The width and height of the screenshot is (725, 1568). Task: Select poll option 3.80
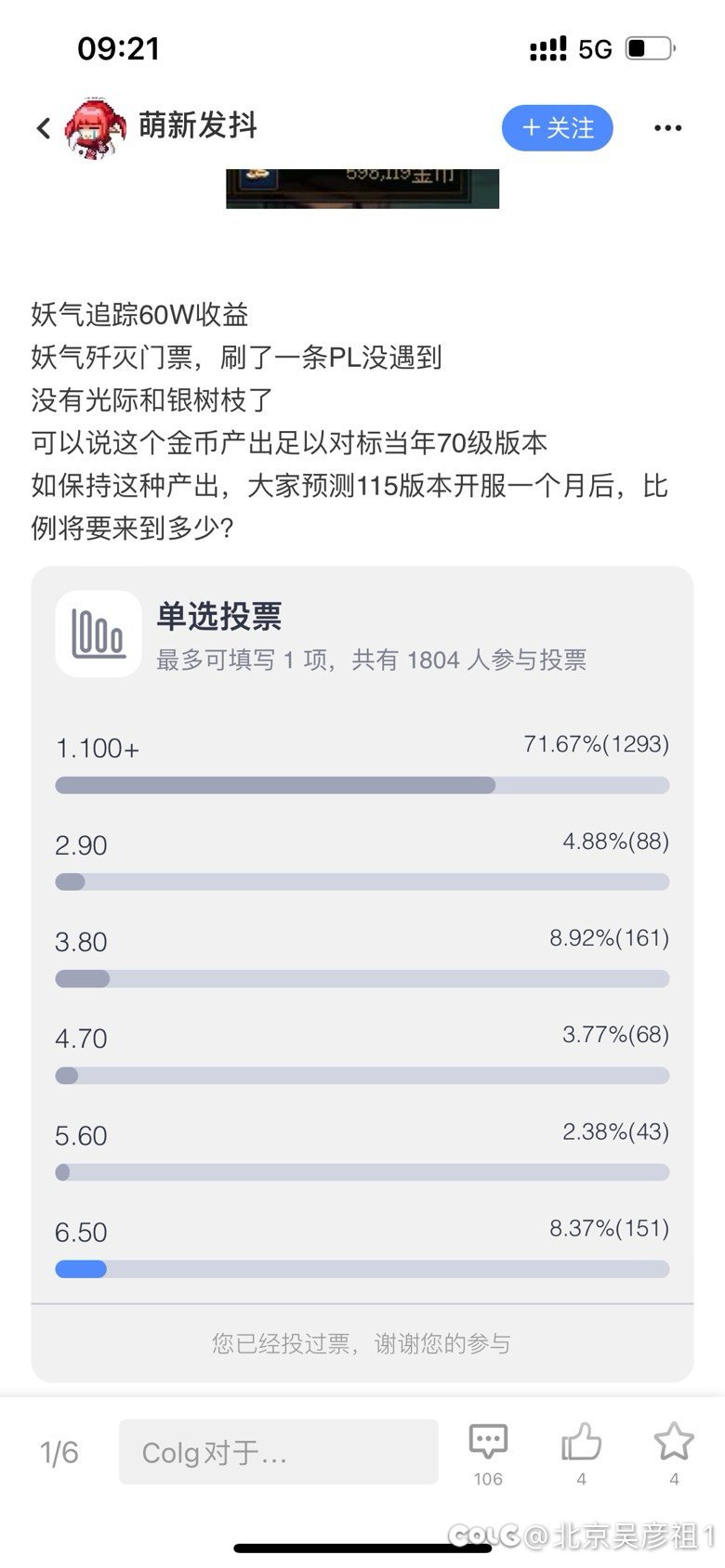point(82,942)
